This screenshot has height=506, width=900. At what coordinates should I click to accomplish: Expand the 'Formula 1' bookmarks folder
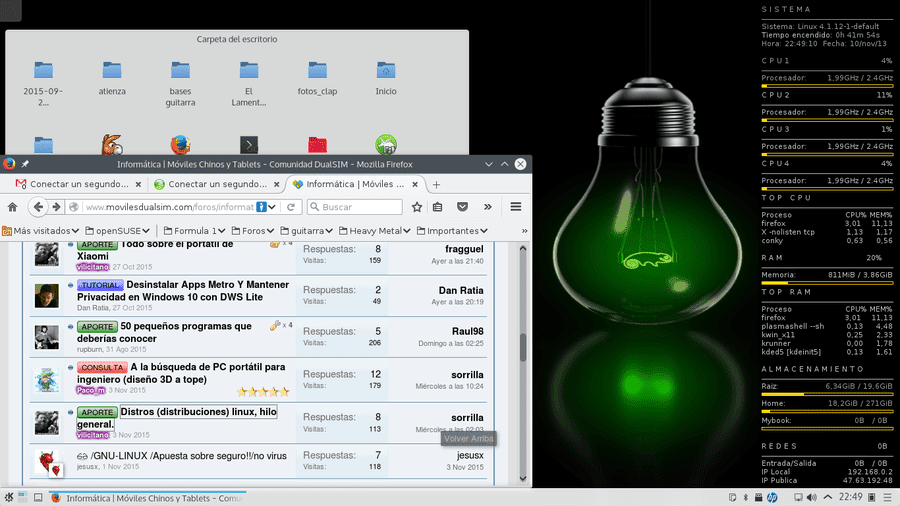195,231
